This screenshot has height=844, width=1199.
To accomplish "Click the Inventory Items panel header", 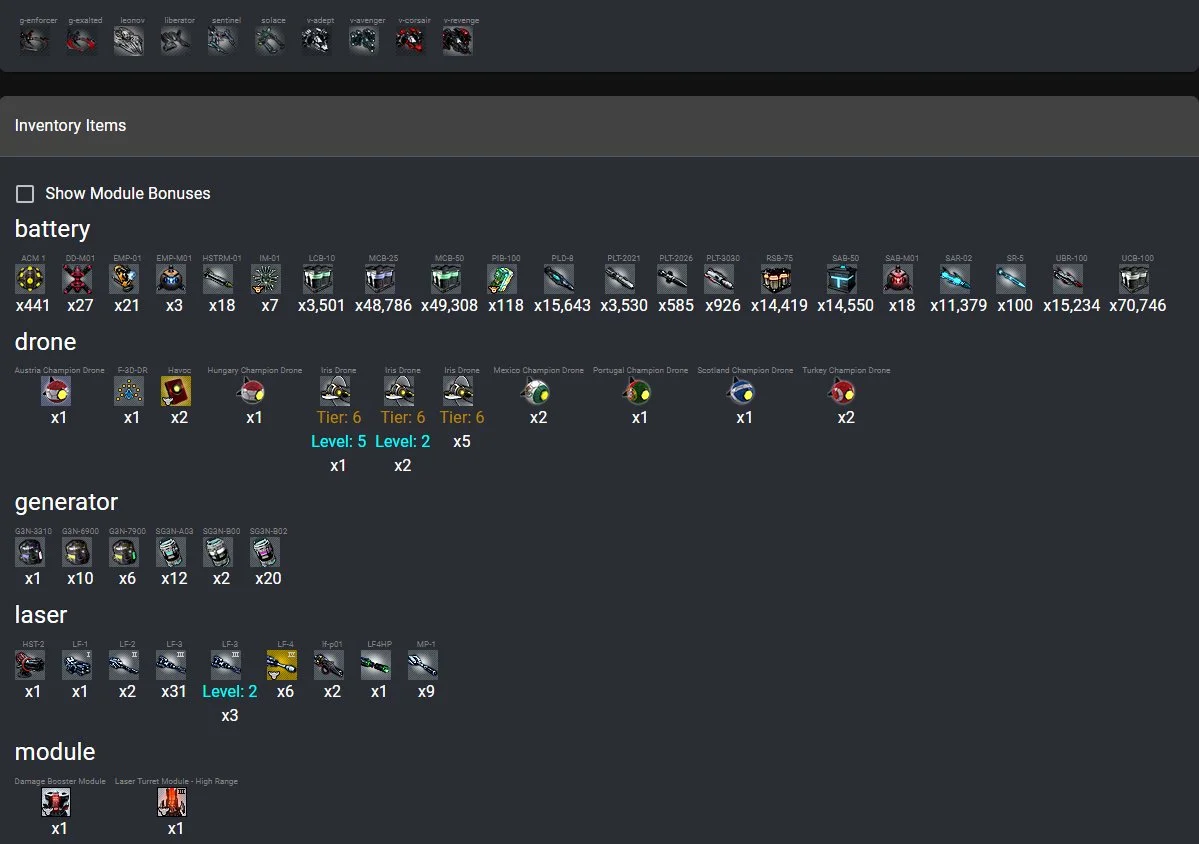I will (x=599, y=126).
